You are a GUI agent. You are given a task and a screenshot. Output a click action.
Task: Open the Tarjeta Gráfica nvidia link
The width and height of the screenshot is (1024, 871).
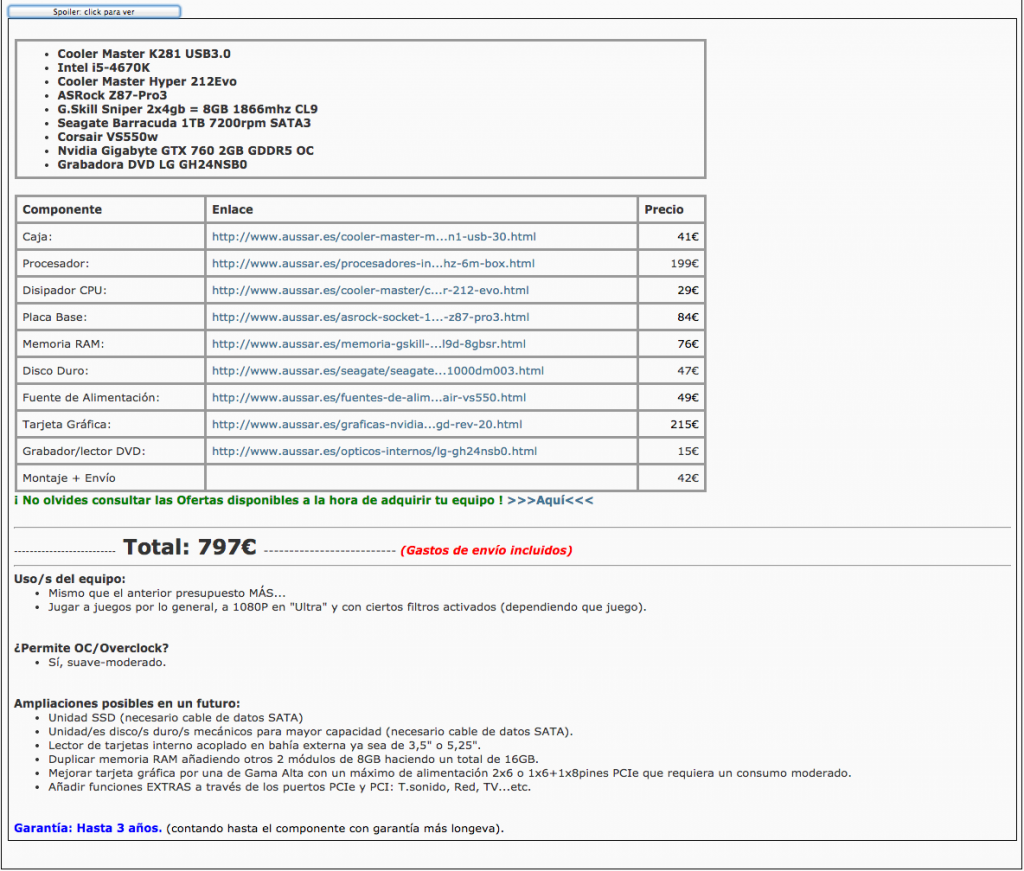point(367,424)
